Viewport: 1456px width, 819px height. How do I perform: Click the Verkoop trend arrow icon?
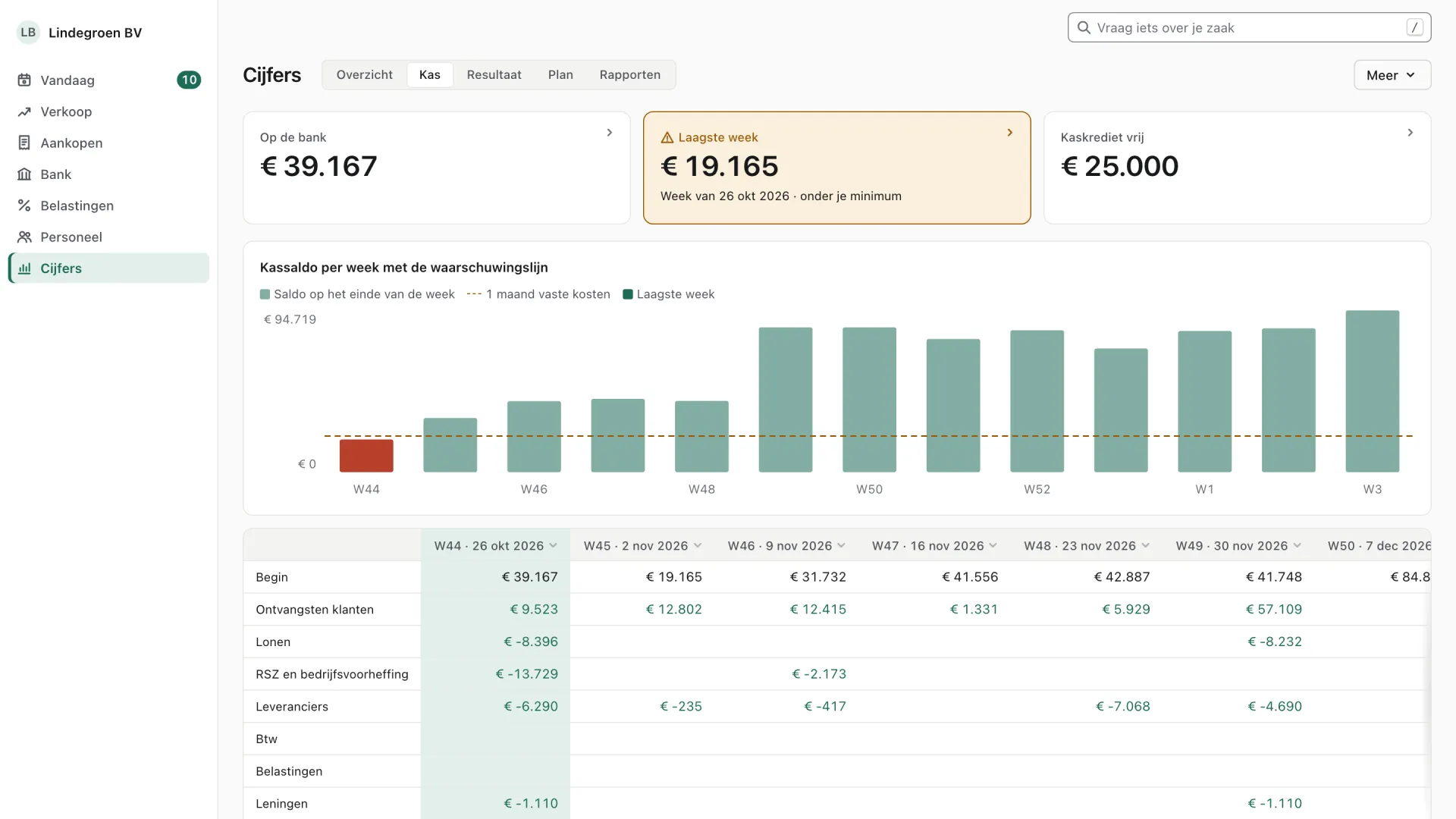click(x=24, y=111)
